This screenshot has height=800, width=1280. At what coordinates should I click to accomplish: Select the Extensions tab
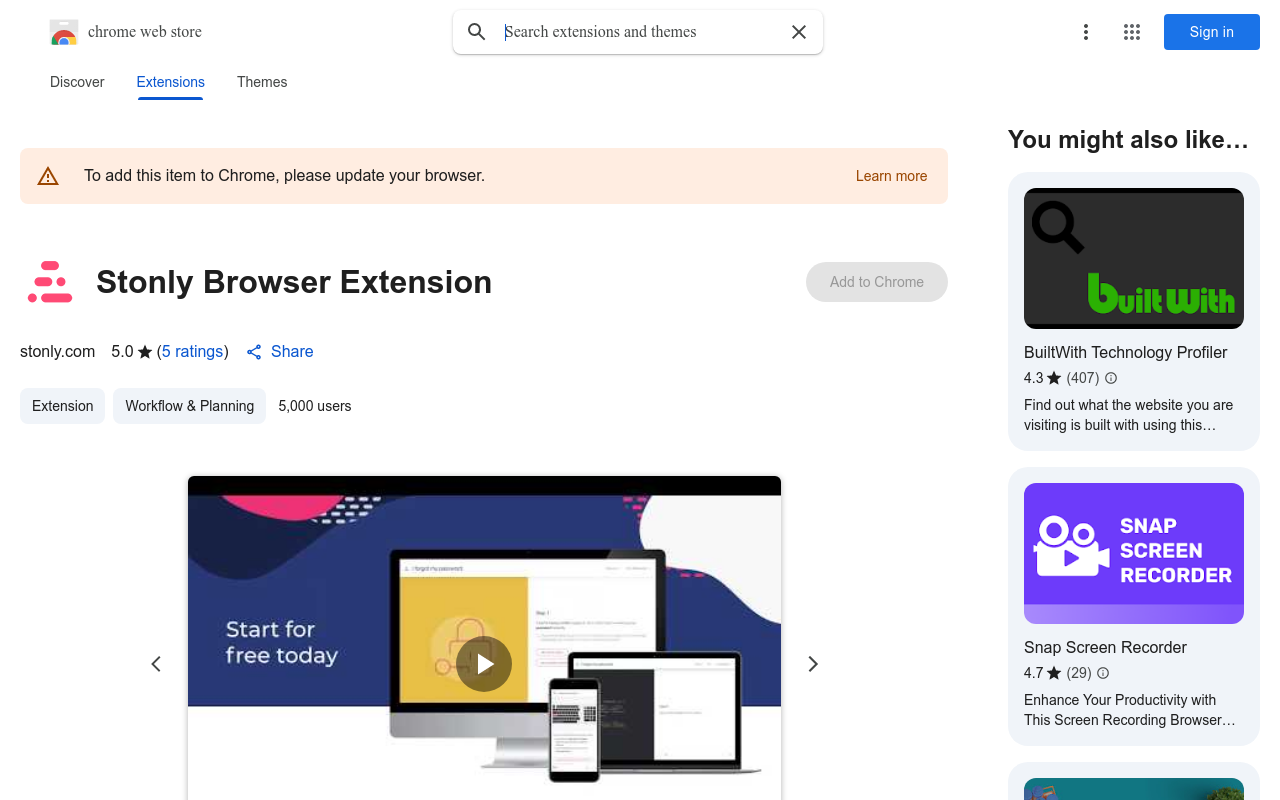[171, 82]
